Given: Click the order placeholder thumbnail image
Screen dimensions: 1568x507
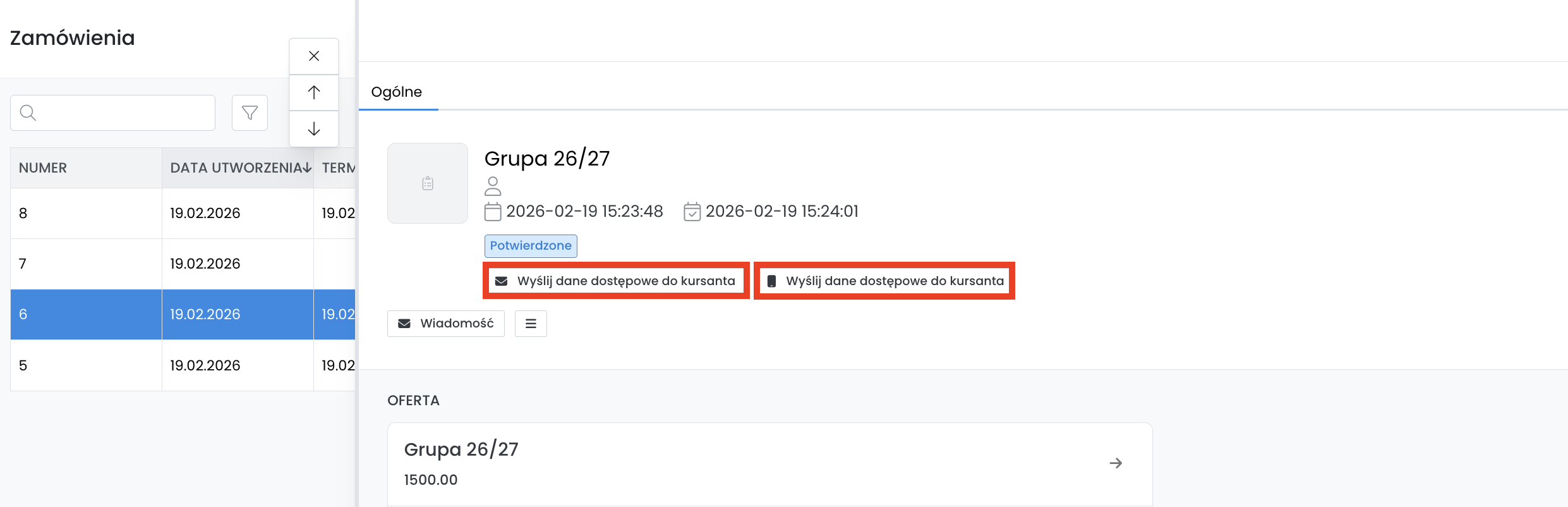Looking at the screenshot, I should click(428, 183).
